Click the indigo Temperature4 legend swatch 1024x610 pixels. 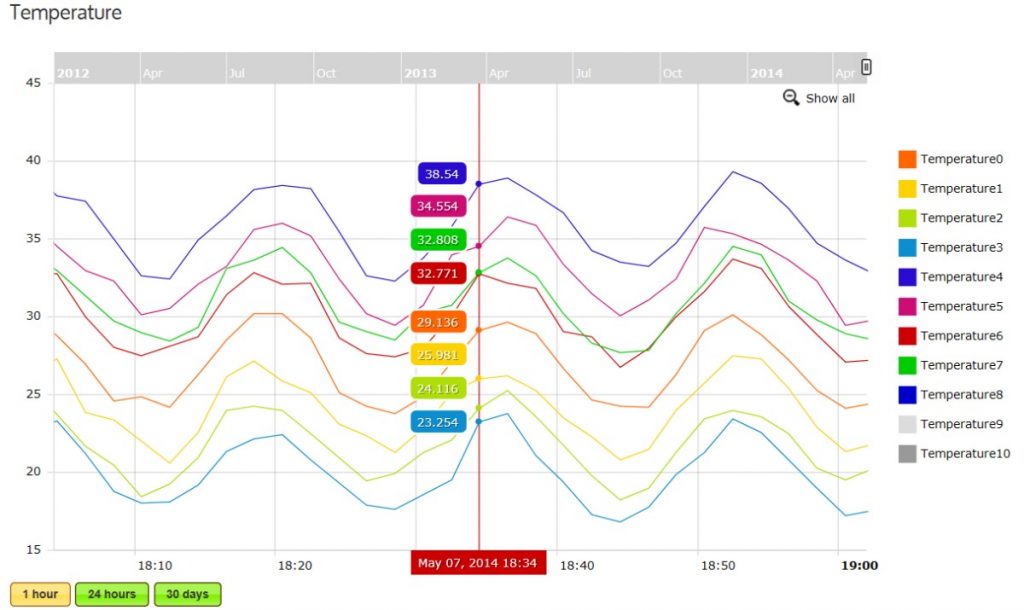(907, 277)
